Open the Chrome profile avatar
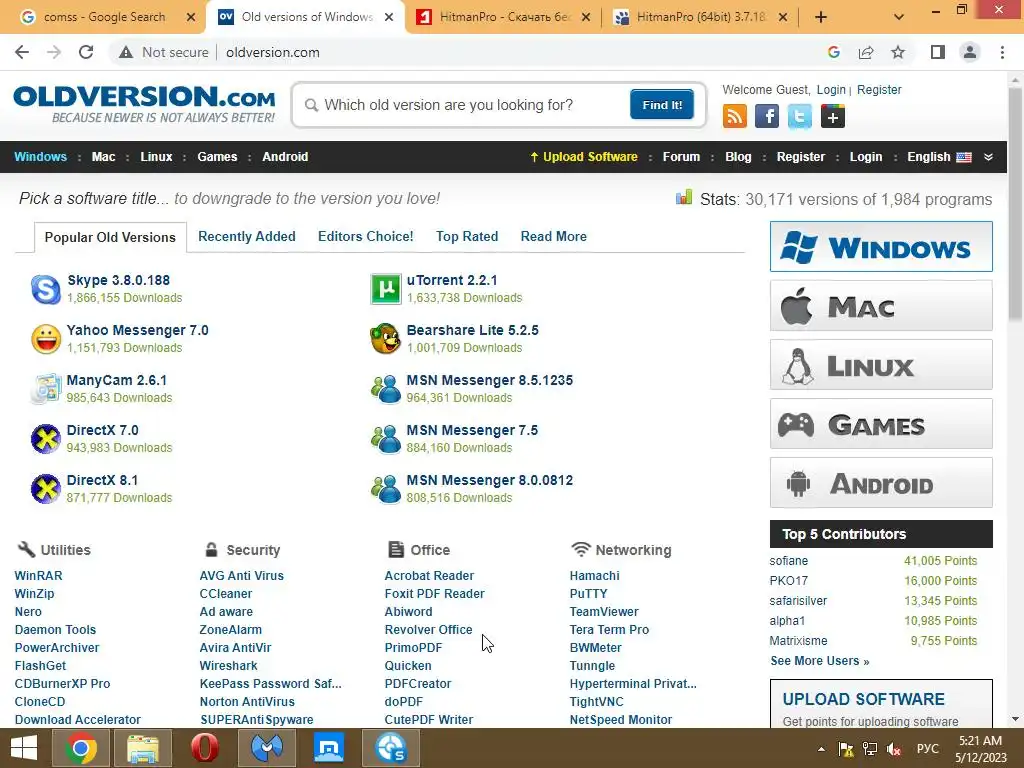 [970, 52]
